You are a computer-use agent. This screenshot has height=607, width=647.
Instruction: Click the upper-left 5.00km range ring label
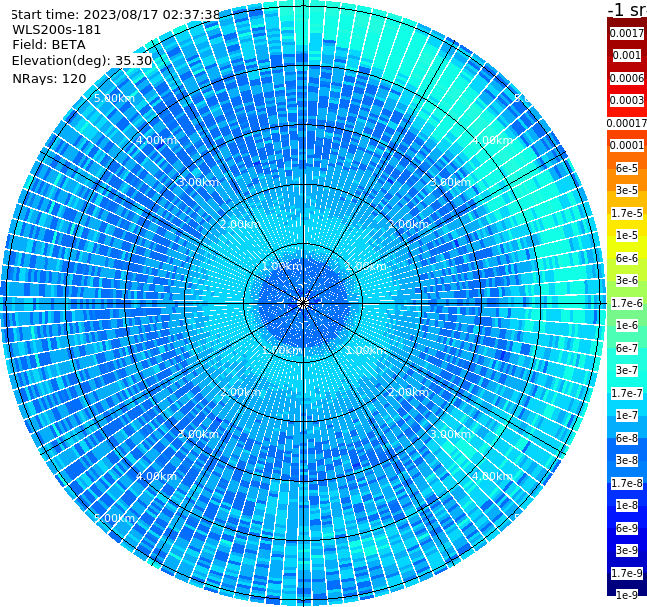[x=114, y=98]
